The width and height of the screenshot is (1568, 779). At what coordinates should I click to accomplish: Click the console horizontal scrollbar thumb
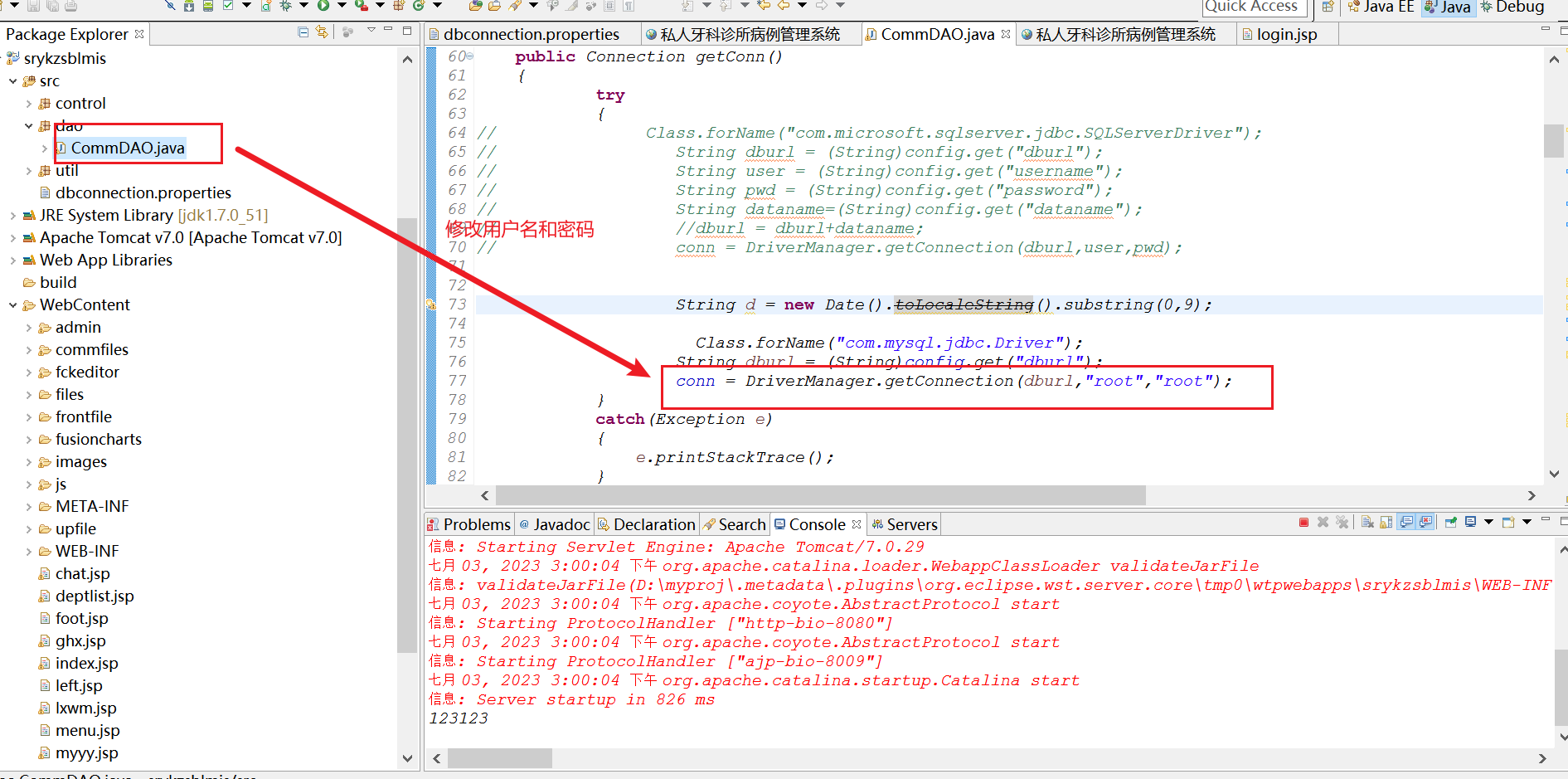tap(500, 758)
